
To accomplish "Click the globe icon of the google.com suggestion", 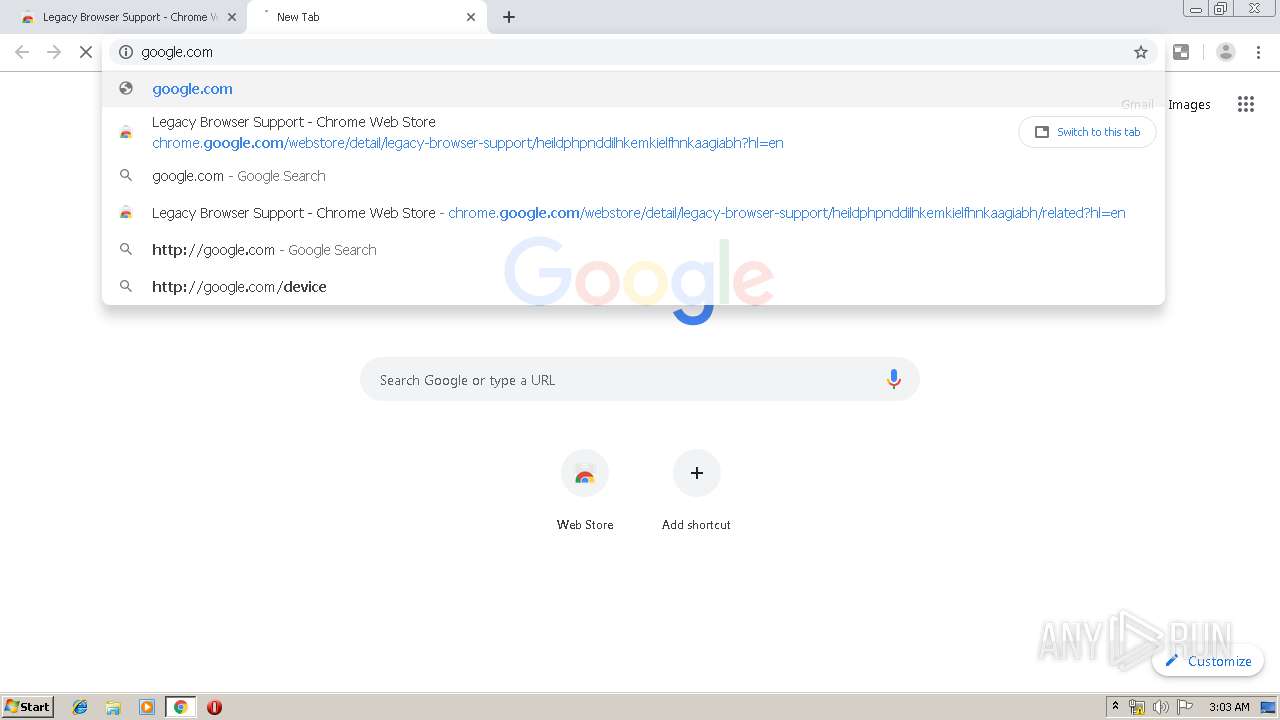I will click(126, 88).
